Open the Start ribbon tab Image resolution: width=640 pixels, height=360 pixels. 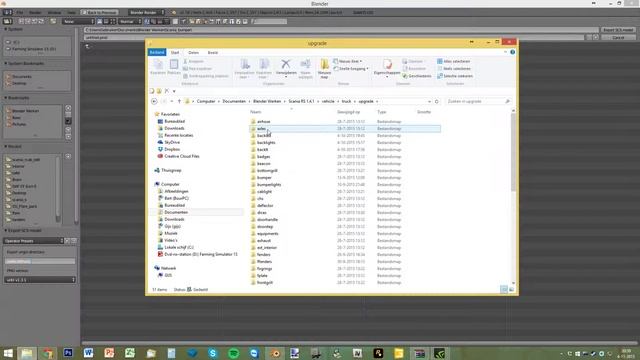(x=175, y=53)
